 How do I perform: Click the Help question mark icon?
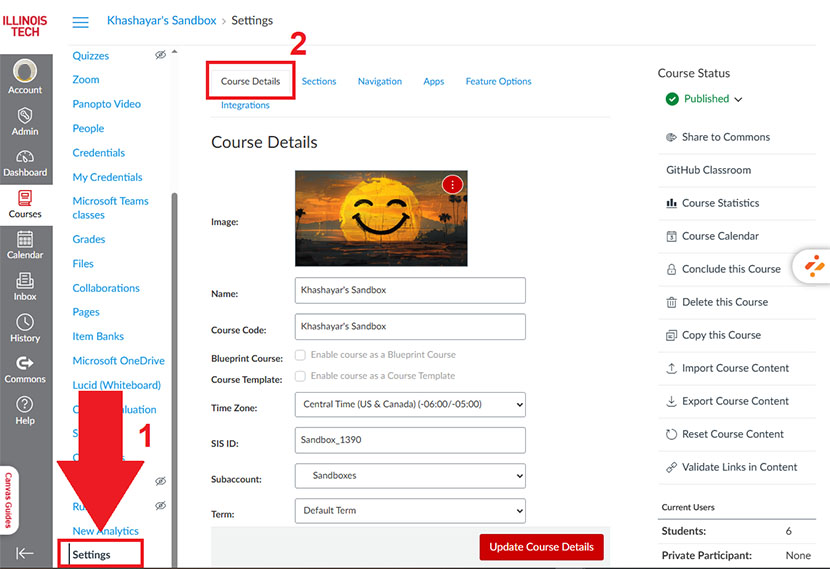click(25, 405)
